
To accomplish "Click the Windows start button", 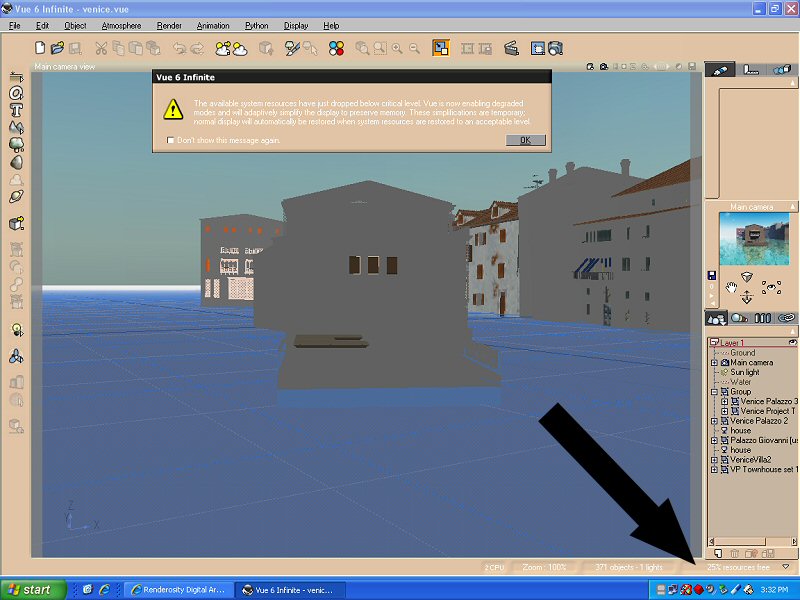I will [x=33, y=590].
